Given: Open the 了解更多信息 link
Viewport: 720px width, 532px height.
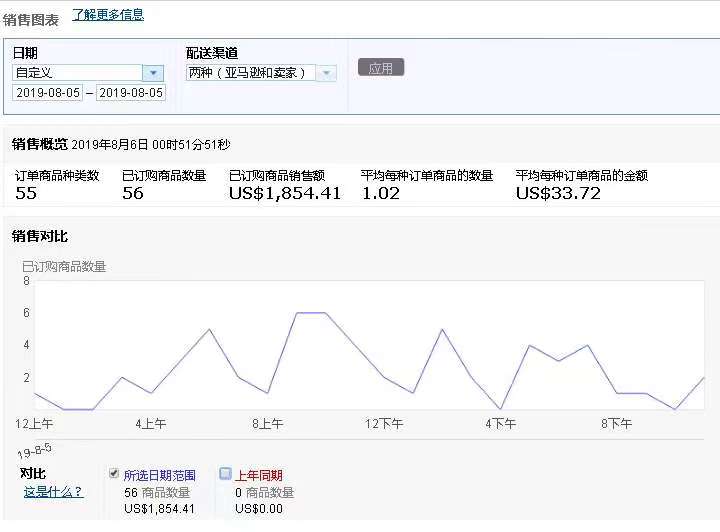Looking at the screenshot, I should tap(108, 15).
